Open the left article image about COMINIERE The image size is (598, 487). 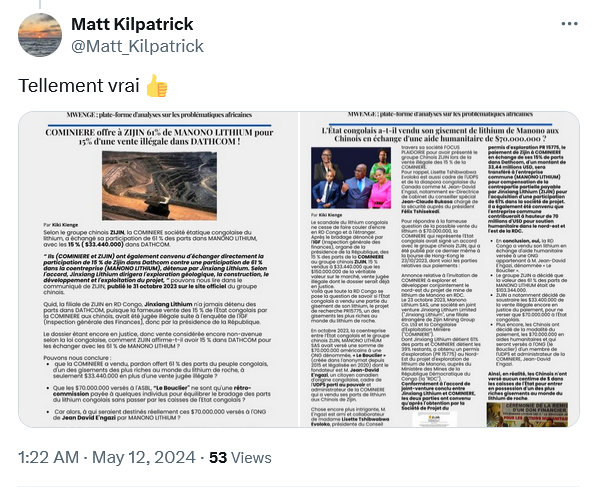tap(158, 269)
